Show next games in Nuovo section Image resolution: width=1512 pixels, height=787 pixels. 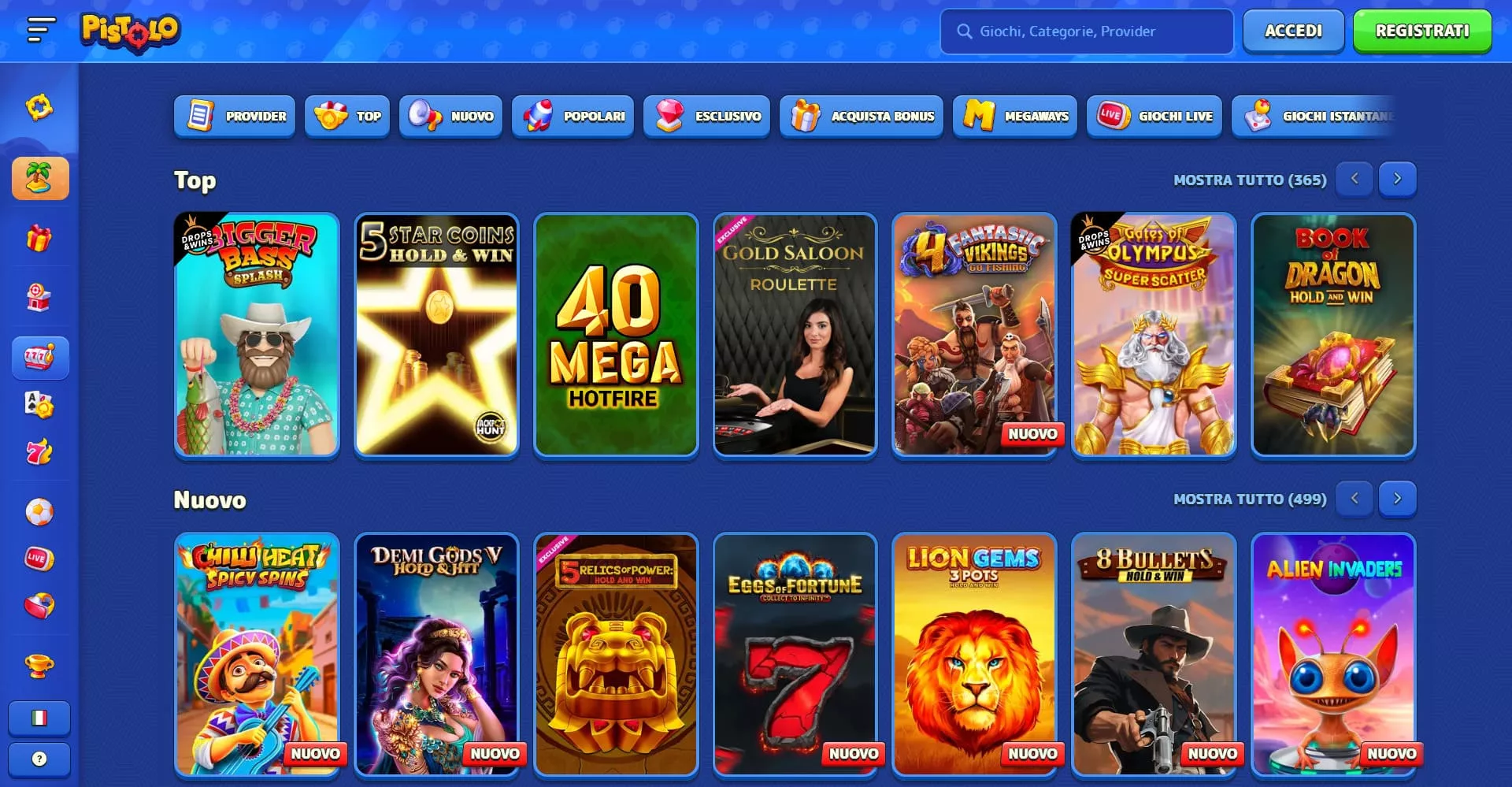coord(1397,499)
